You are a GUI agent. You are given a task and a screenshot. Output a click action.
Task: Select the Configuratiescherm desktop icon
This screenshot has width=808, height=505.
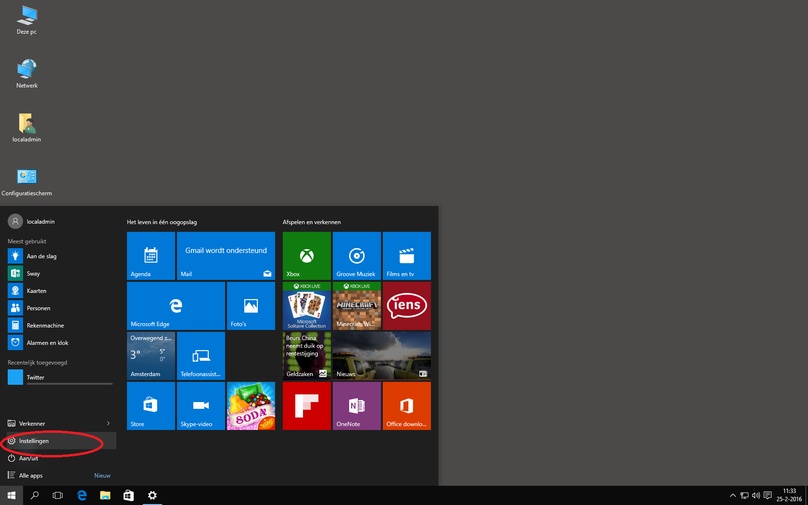click(x=27, y=182)
